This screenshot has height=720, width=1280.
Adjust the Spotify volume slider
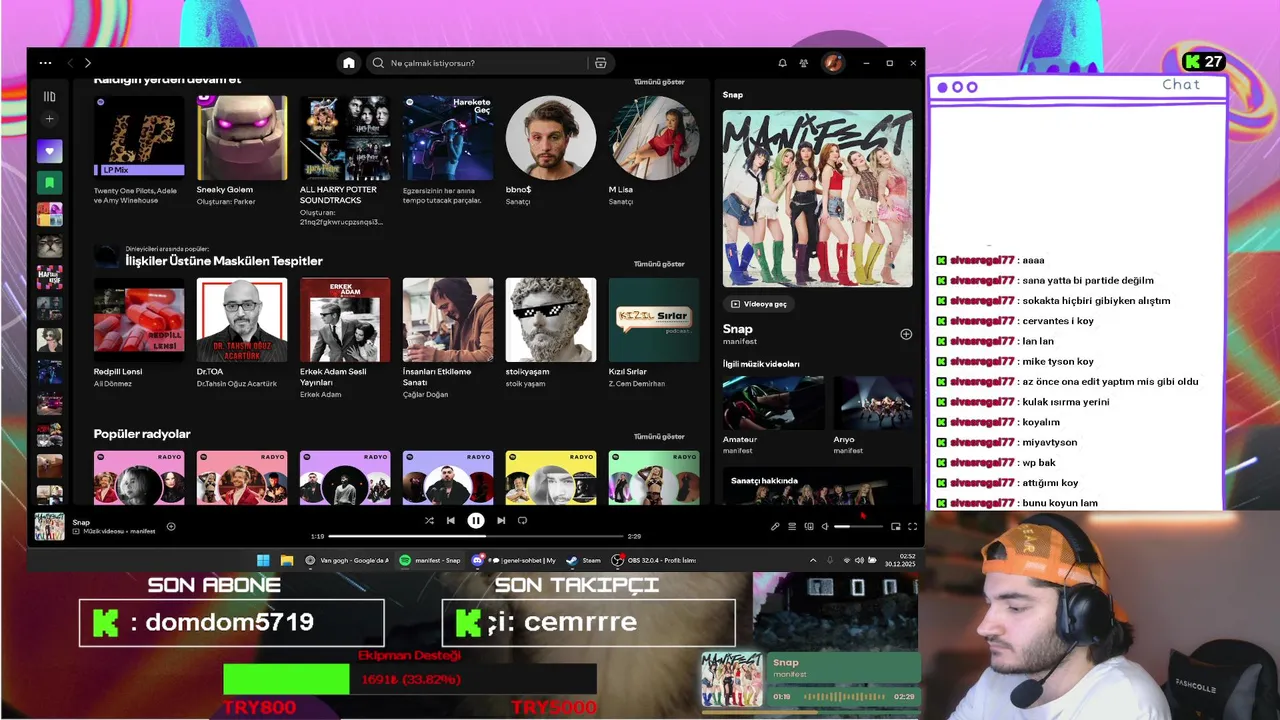pos(859,526)
